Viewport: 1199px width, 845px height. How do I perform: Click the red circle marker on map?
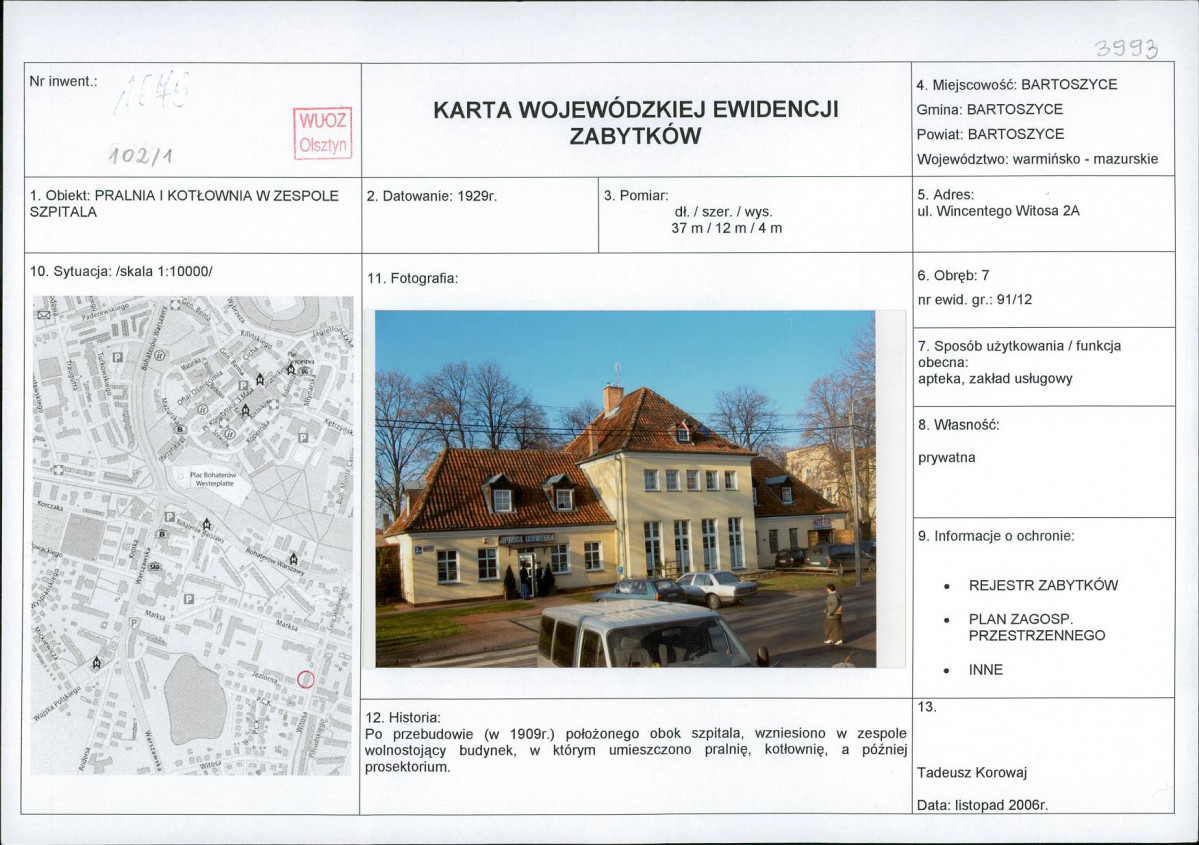305,679
